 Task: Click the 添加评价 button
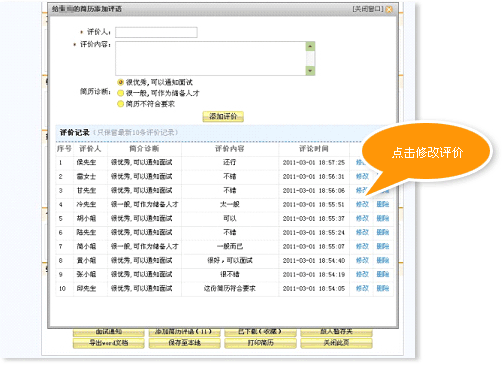coord(223,116)
